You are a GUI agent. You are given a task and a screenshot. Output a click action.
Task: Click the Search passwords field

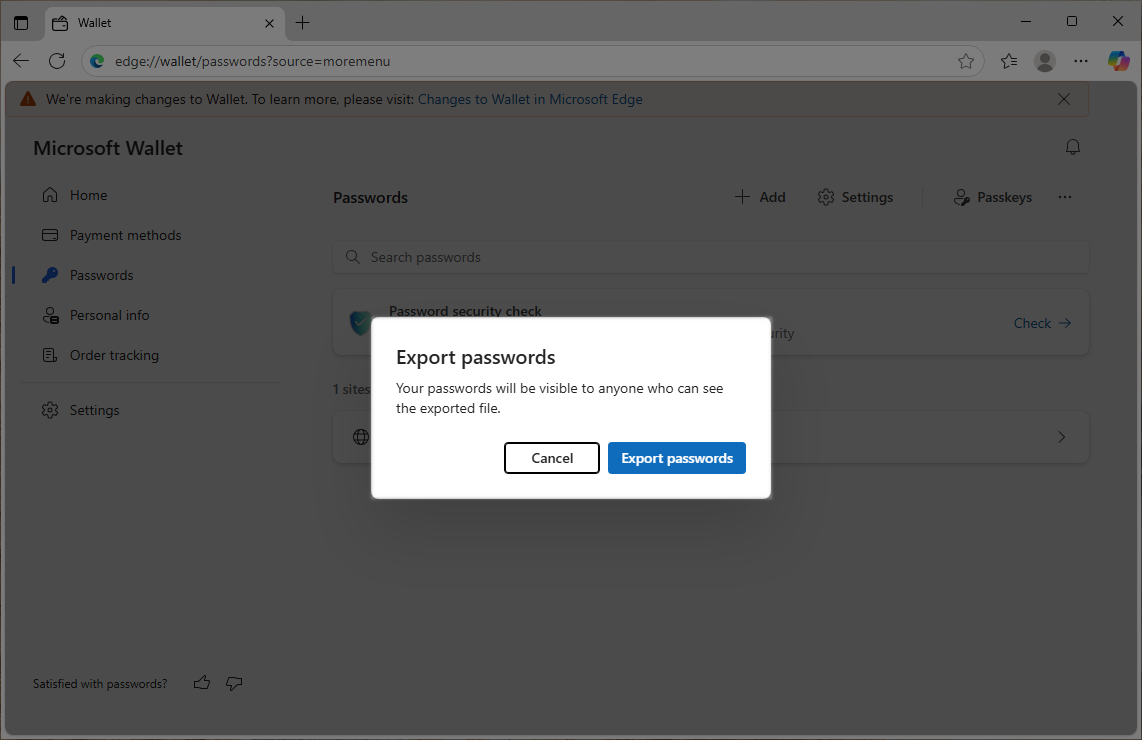click(x=710, y=257)
